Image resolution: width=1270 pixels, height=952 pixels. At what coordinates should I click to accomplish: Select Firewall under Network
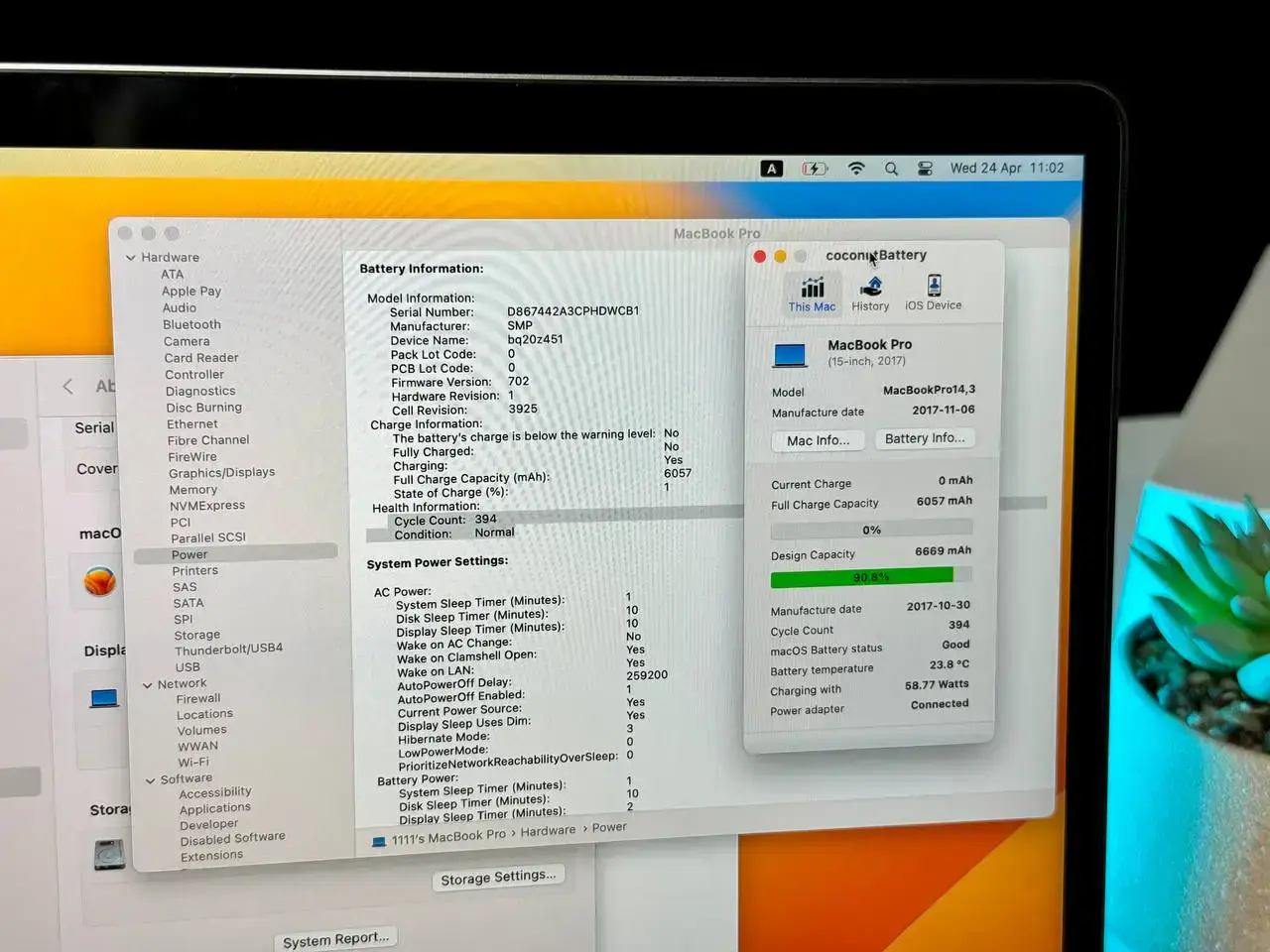tap(198, 699)
